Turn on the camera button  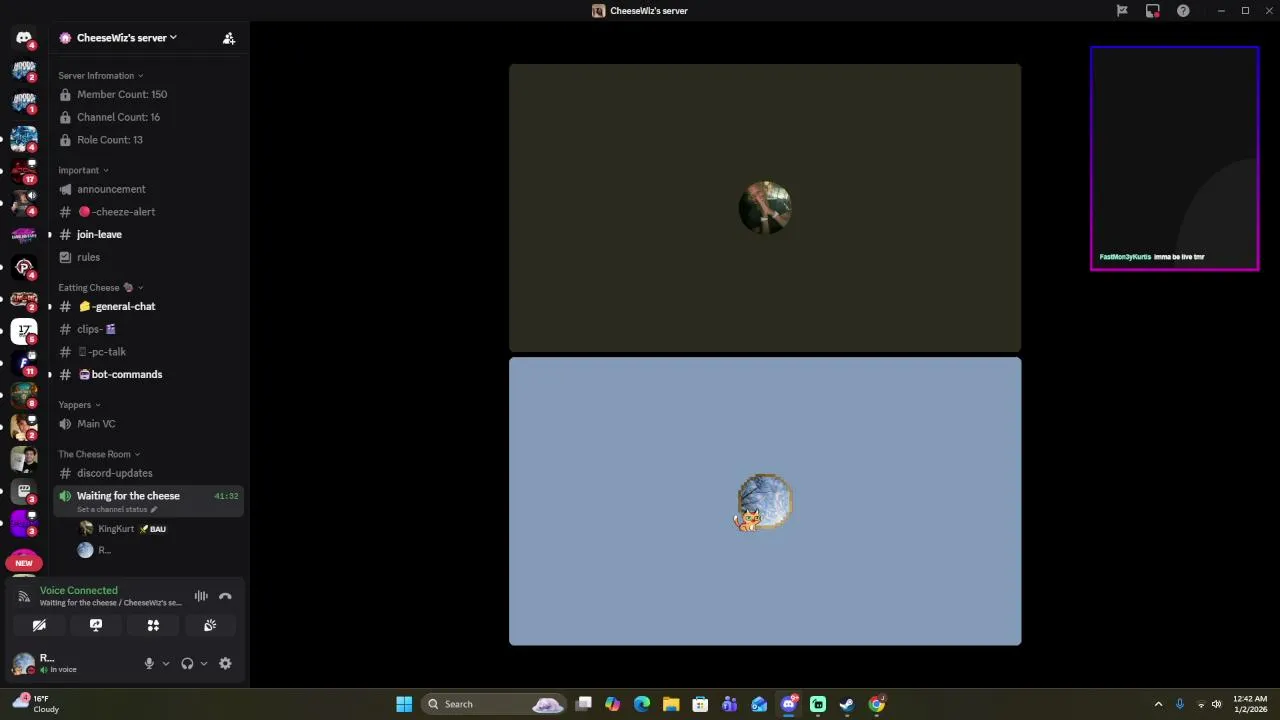[x=39, y=625]
